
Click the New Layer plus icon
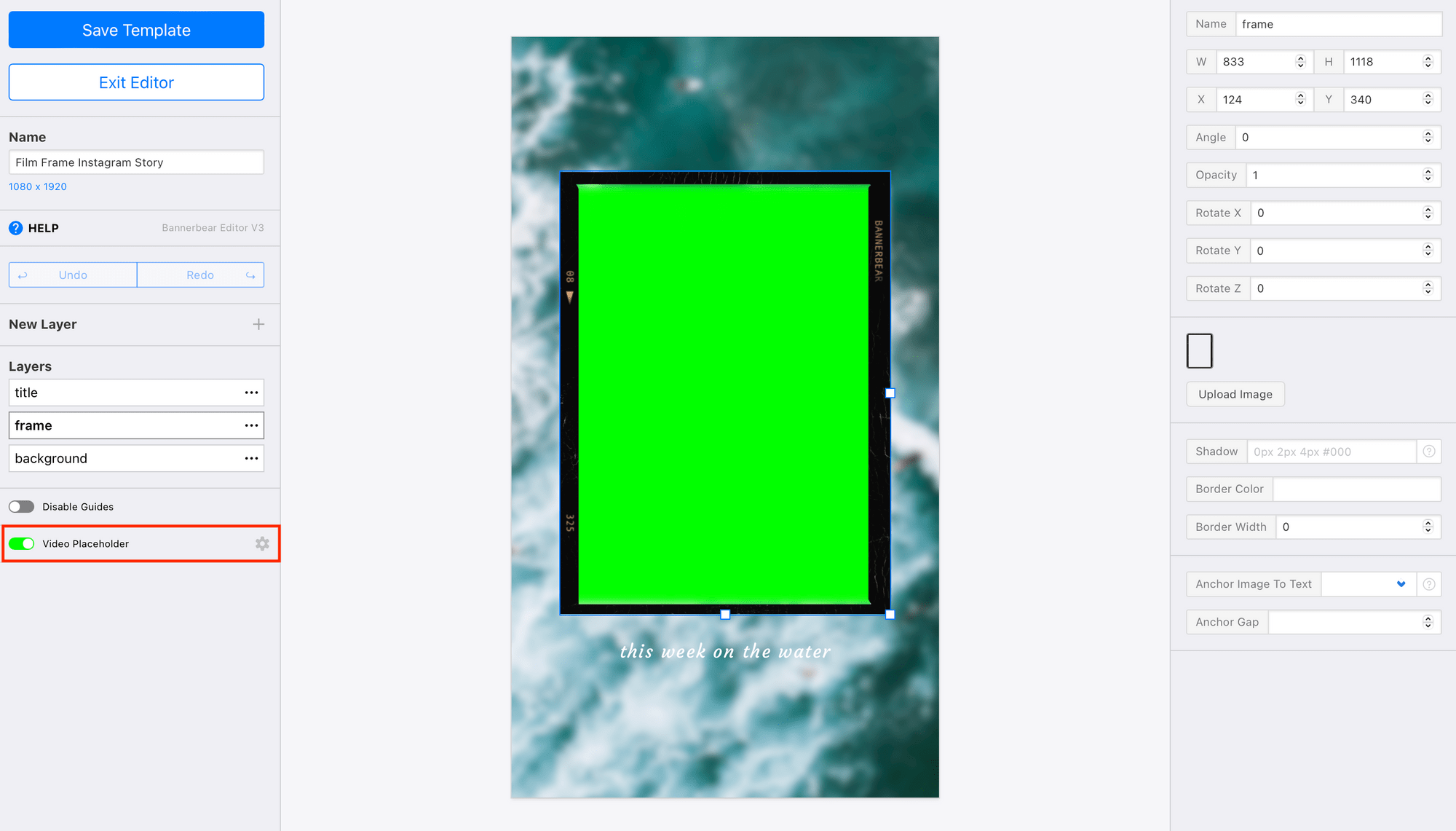[258, 324]
